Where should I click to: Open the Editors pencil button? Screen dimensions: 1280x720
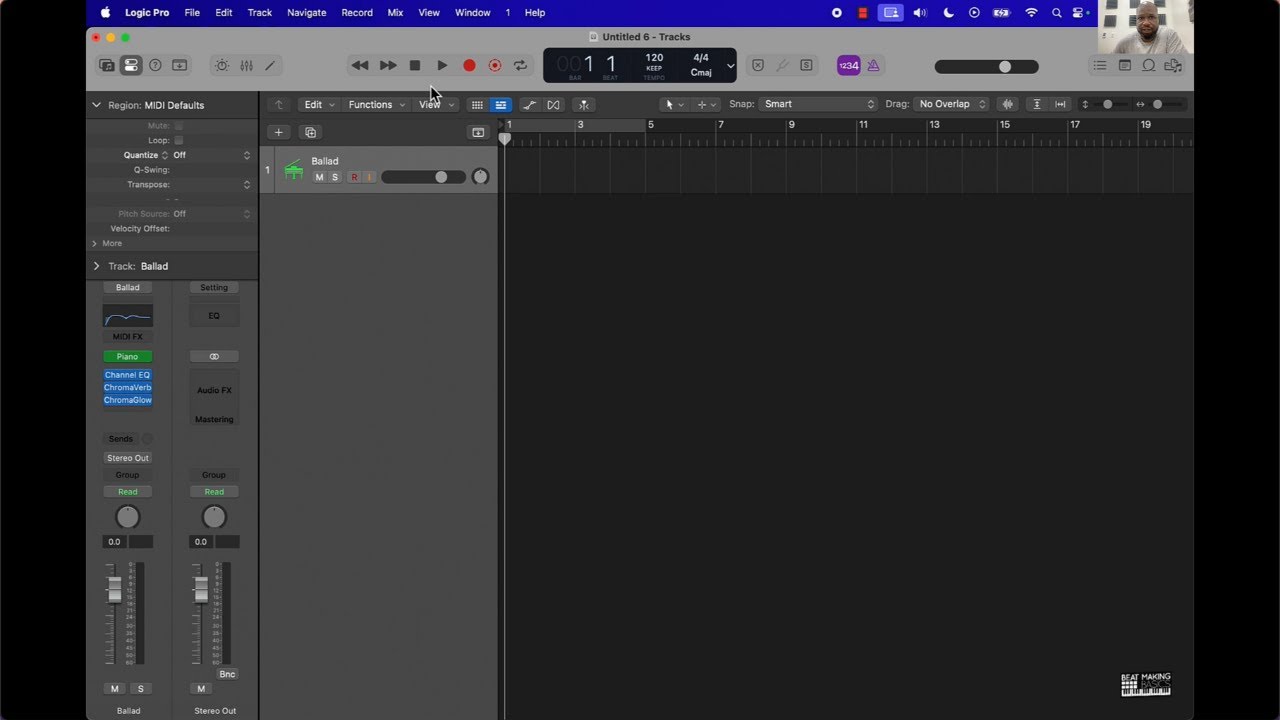click(x=270, y=66)
